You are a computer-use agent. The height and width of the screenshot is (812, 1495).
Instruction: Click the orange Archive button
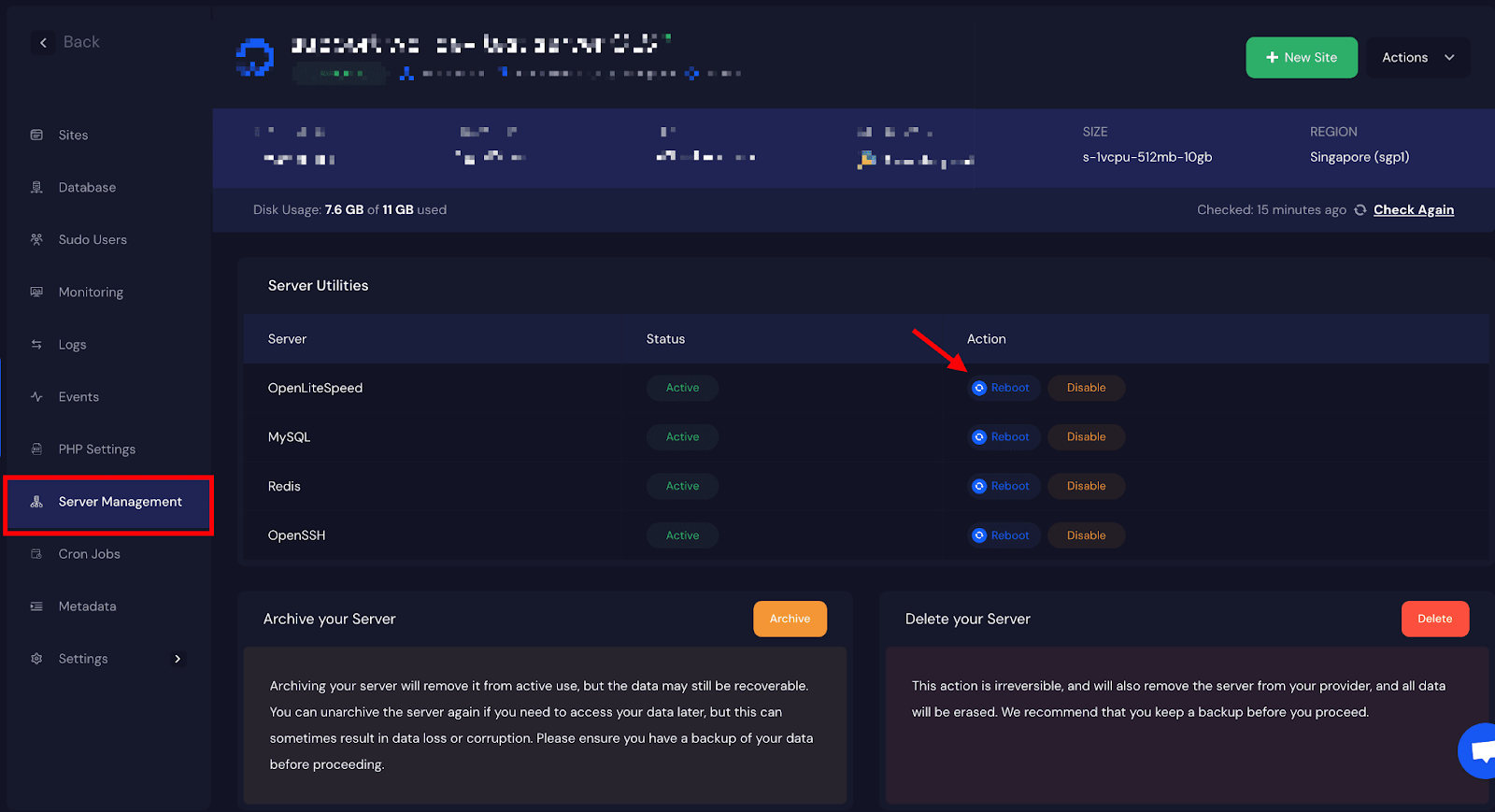click(790, 619)
